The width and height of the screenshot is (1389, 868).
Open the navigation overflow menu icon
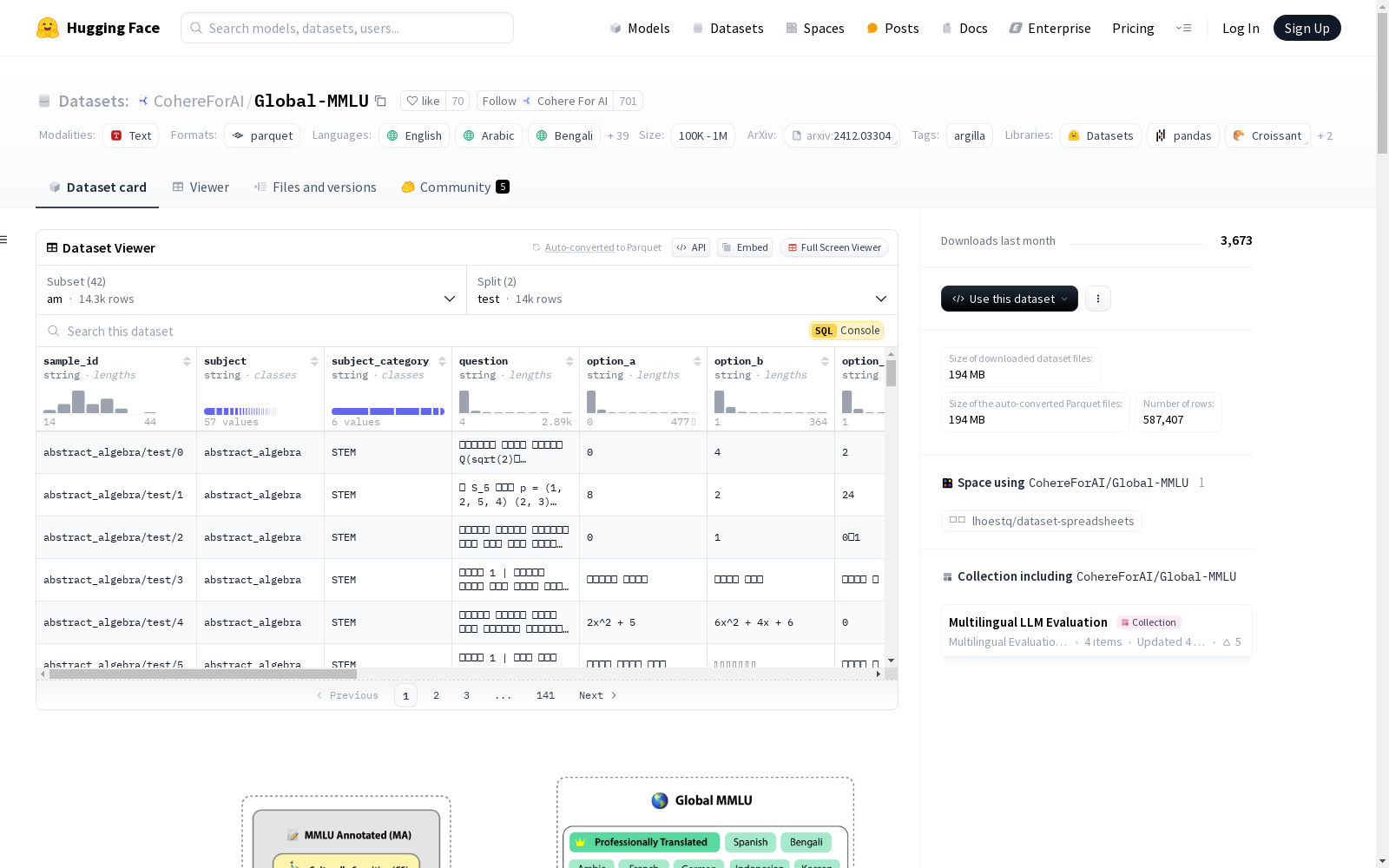coord(1183,28)
